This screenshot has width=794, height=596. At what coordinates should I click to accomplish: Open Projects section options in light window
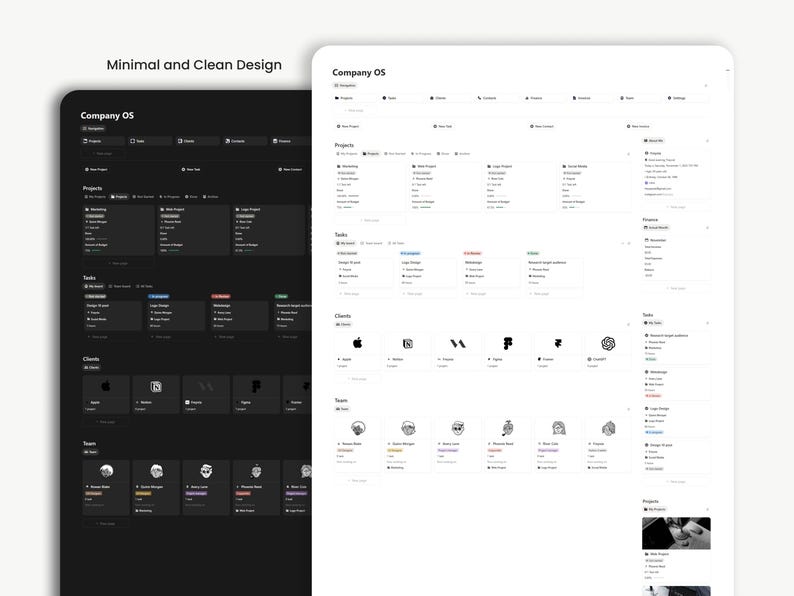[x=629, y=154]
